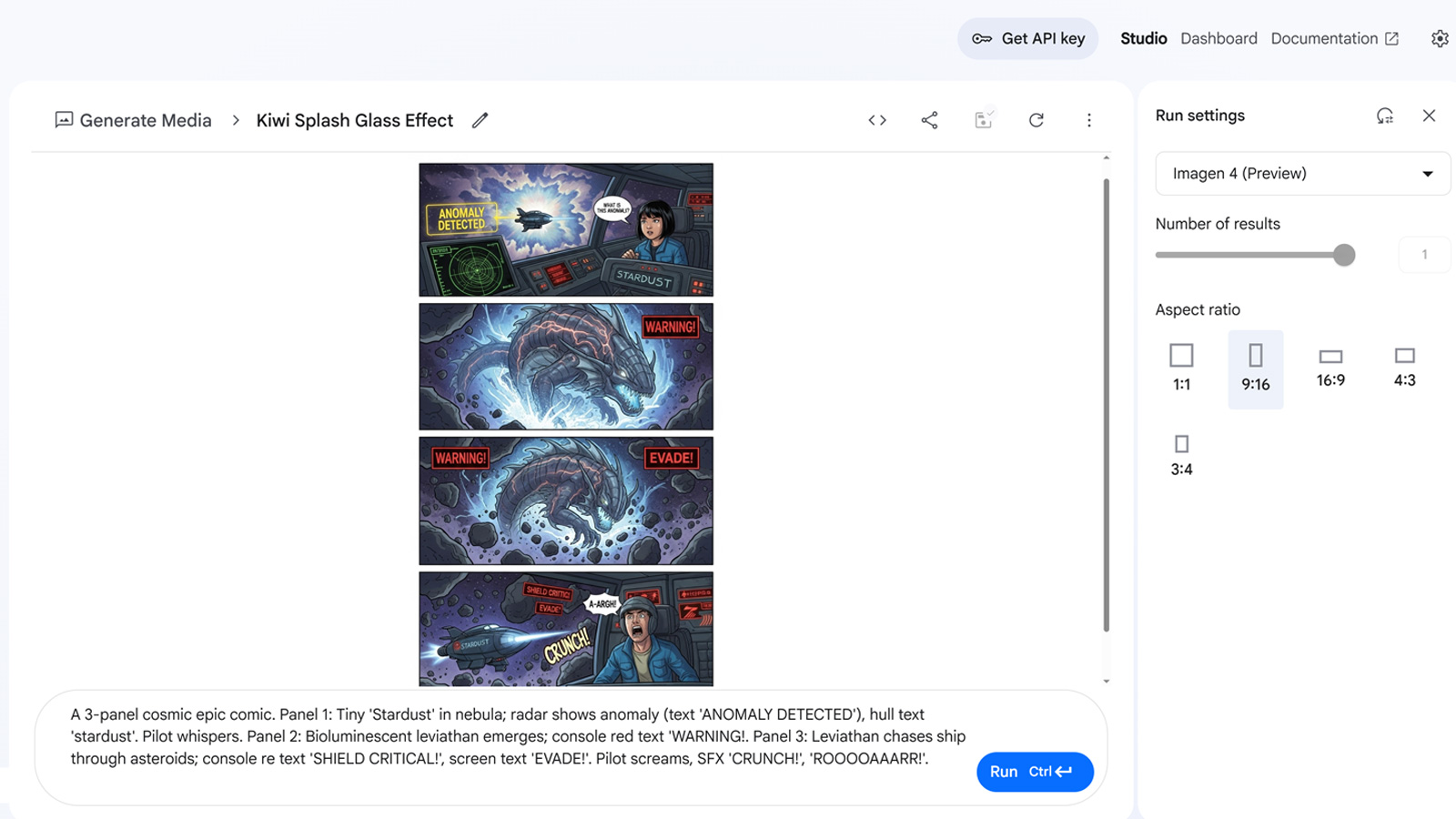This screenshot has width=1456, height=819.
Task: Choose the 16:9 aspect ratio option
Action: click(1330, 368)
